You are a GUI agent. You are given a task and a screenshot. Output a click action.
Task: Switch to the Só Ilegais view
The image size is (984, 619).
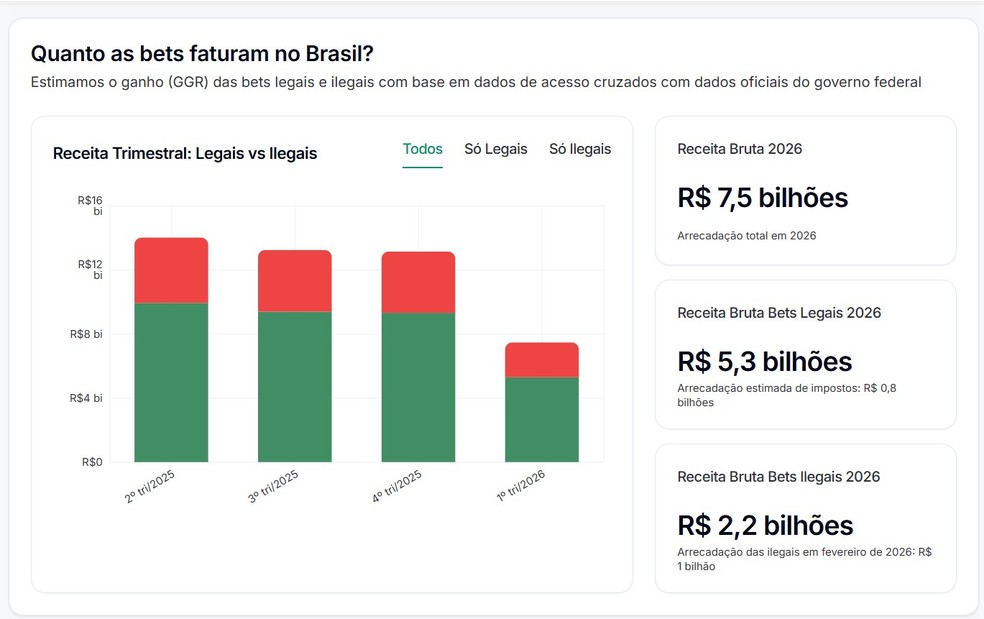[580, 148]
